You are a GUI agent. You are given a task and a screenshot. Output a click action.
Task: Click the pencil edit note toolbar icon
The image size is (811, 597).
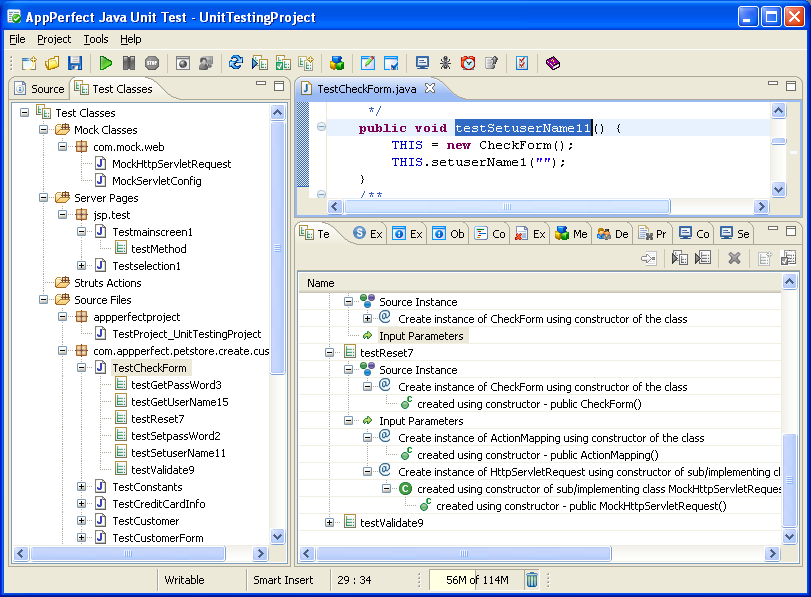368,64
